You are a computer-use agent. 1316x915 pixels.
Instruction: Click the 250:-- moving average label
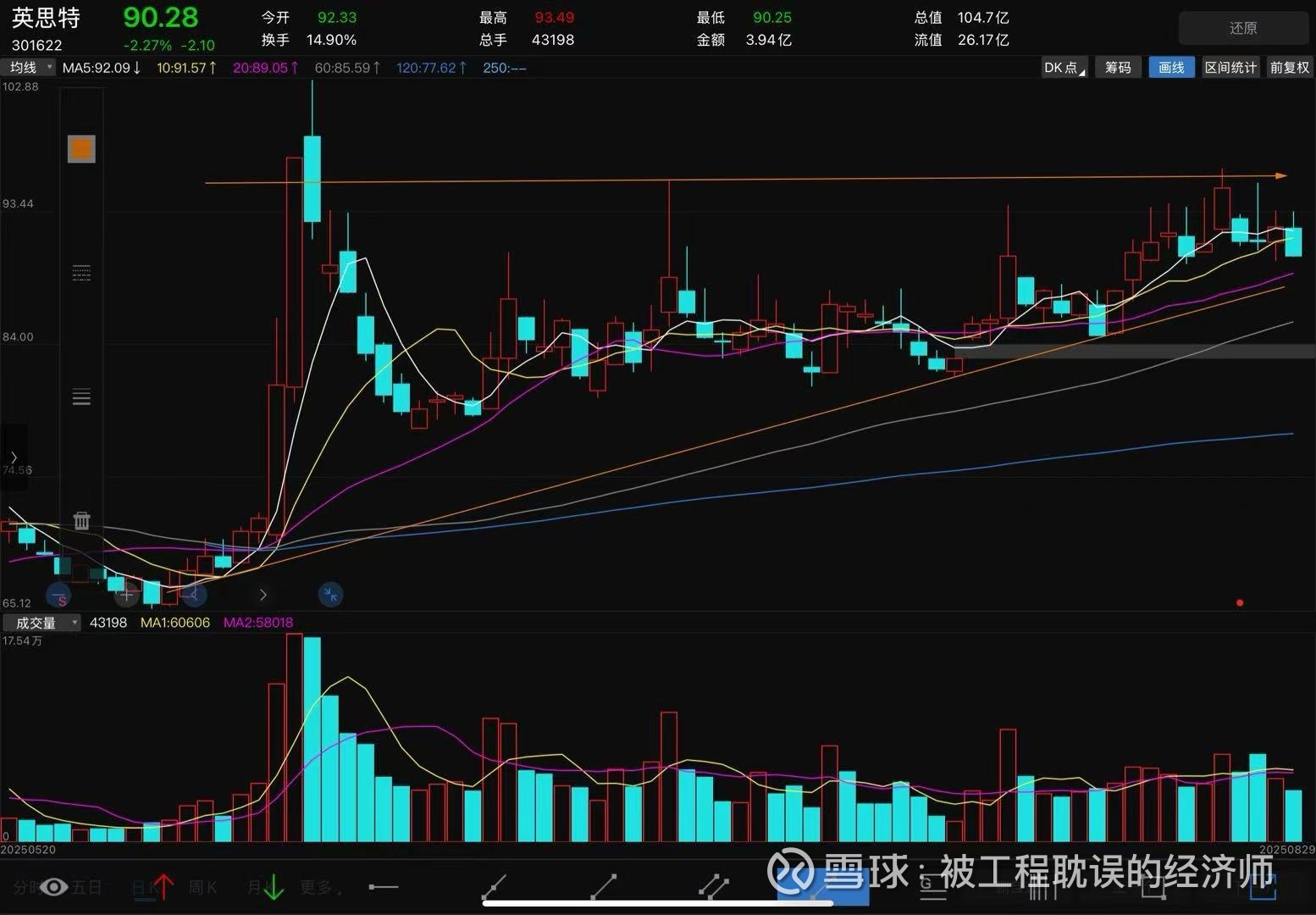pyautogui.click(x=505, y=68)
